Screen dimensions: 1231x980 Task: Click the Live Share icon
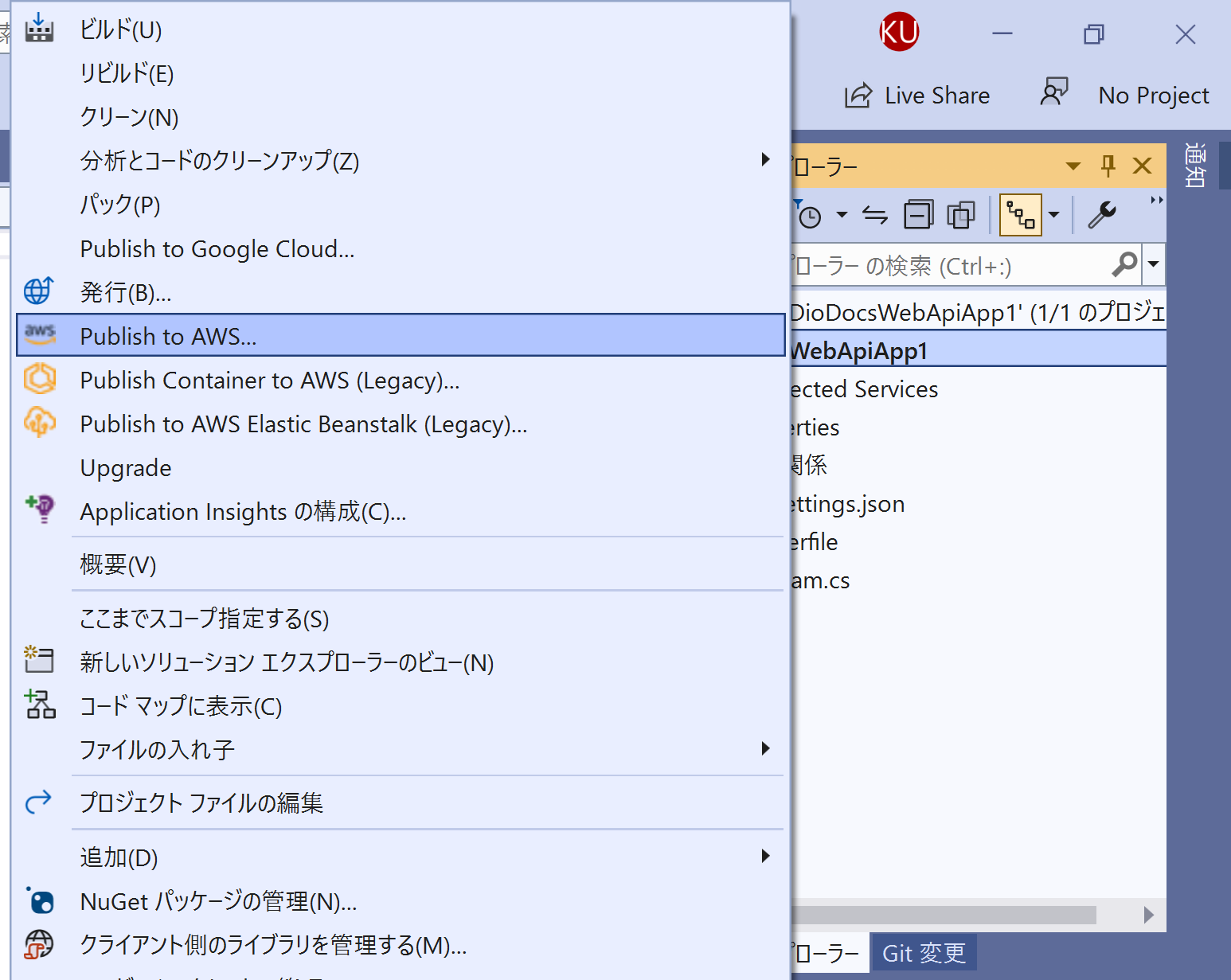[x=858, y=95]
